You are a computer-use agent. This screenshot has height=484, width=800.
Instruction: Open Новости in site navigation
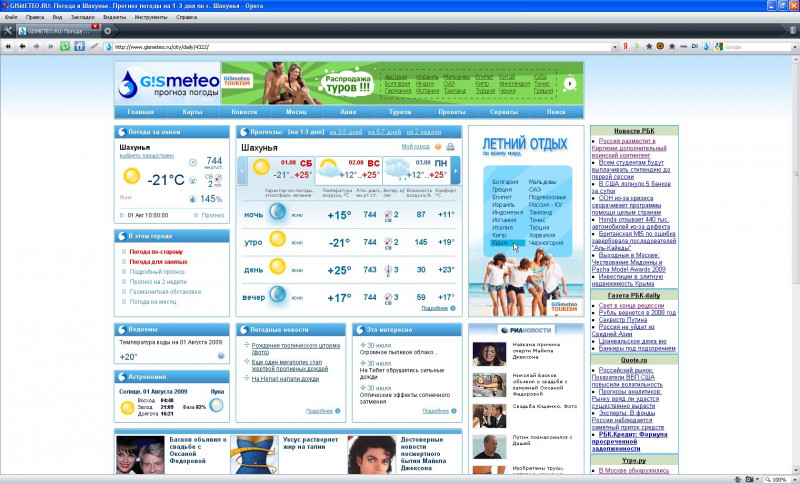[244, 112]
